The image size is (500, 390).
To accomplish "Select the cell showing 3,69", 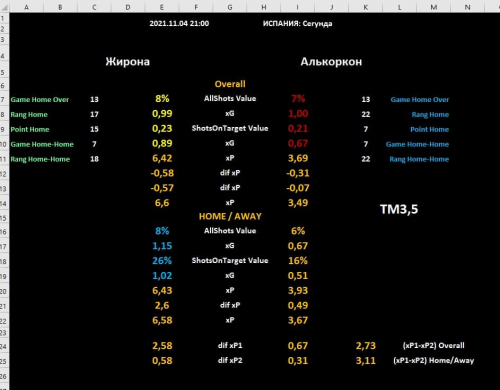I will click(x=298, y=158).
